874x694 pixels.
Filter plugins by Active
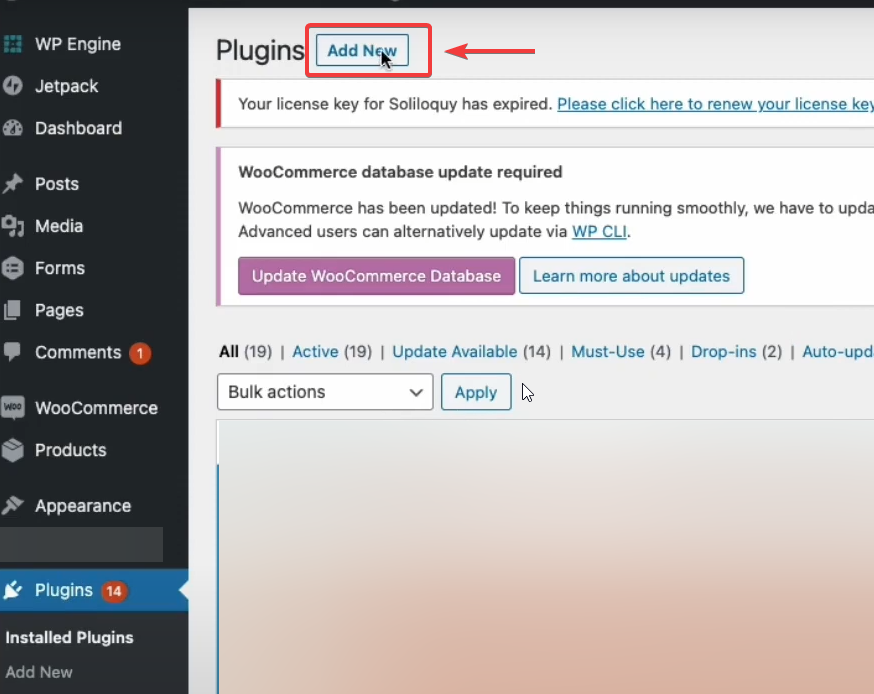click(315, 352)
